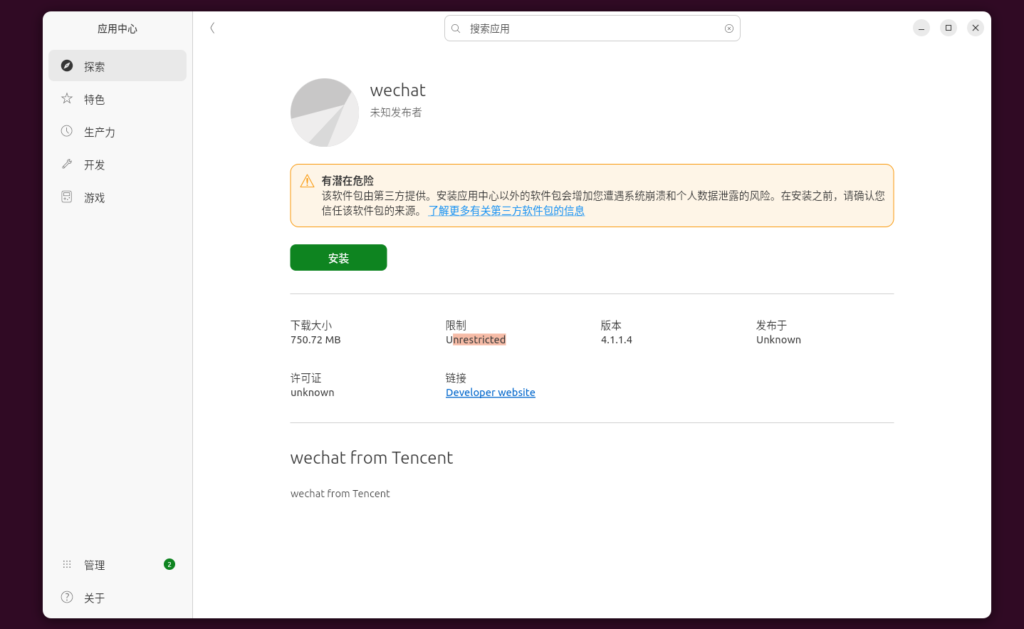The width and height of the screenshot is (1024, 629).
Task: Click the Unrestricted confinement value
Action: click(x=475, y=340)
